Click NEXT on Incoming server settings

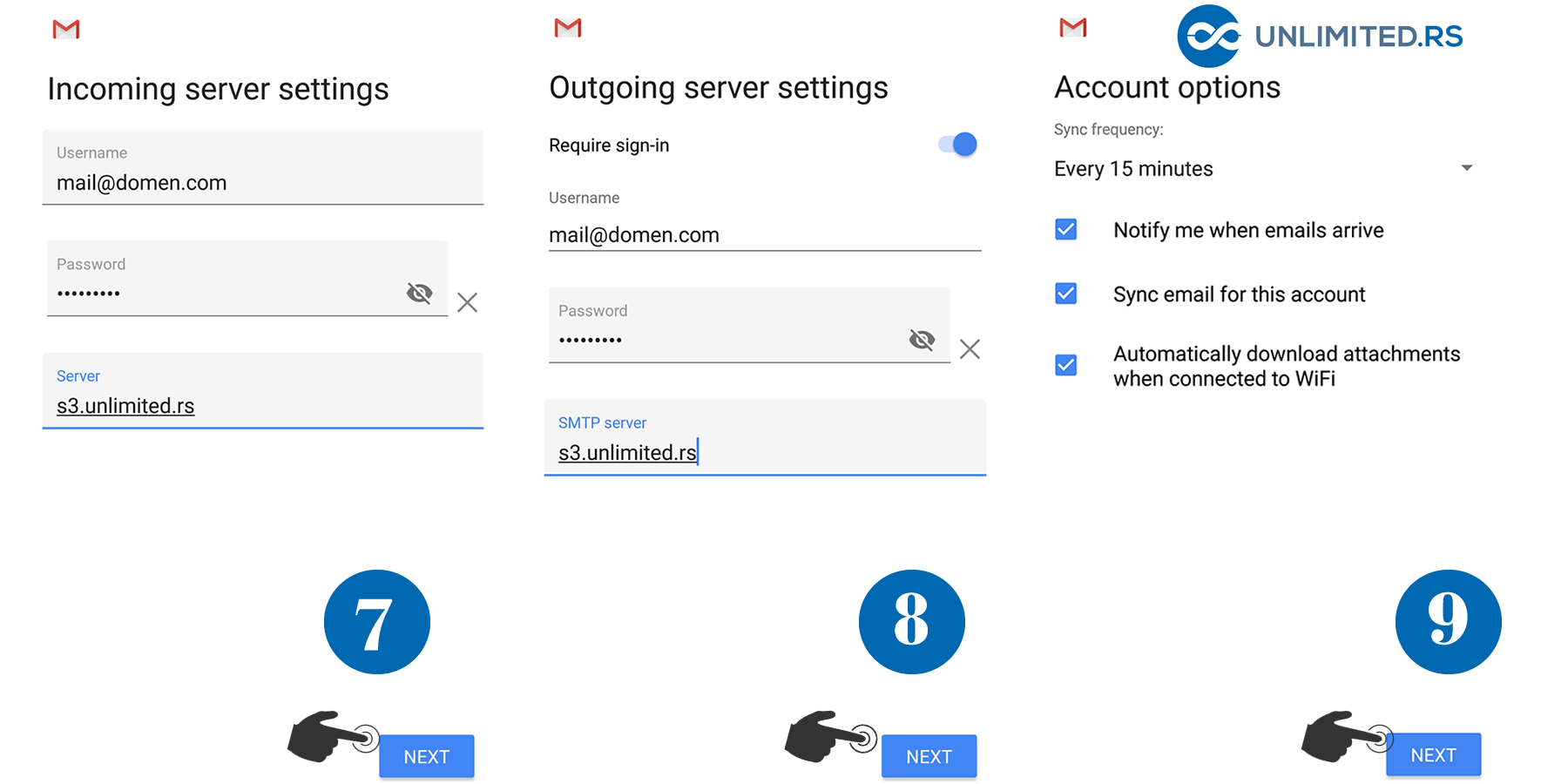click(427, 756)
